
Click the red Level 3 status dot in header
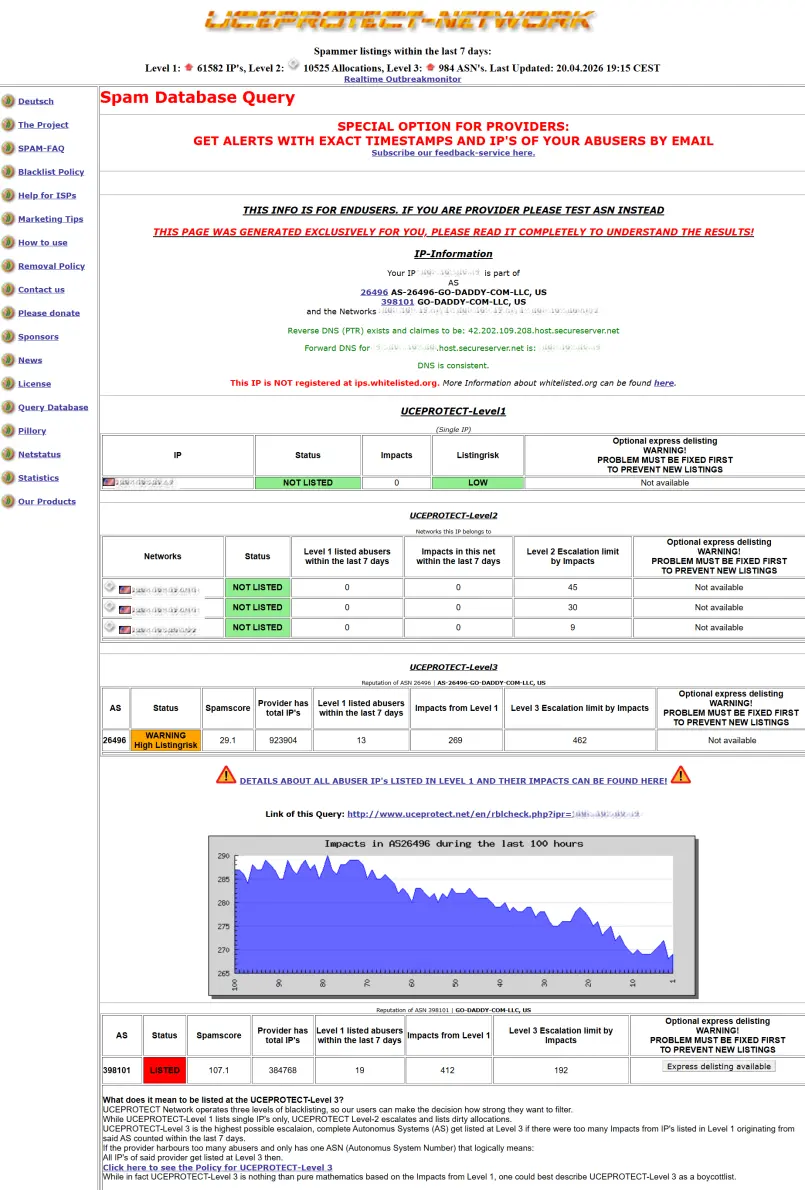click(430, 68)
